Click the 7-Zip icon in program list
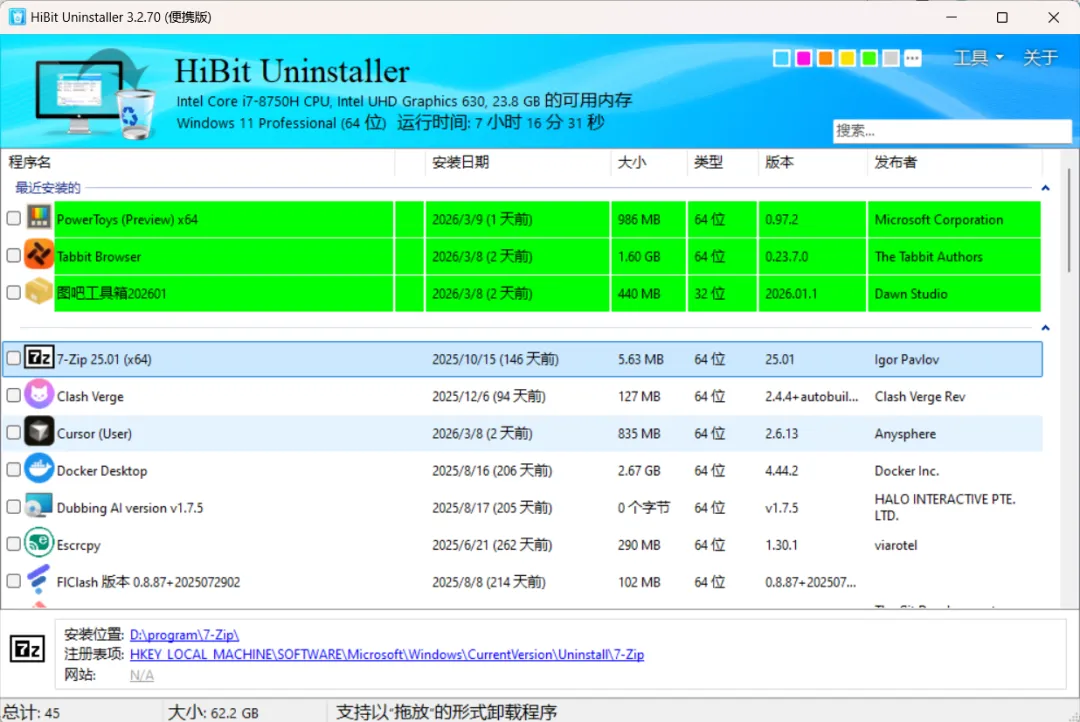The image size is (1080, 722). click(x=39, y=358)
